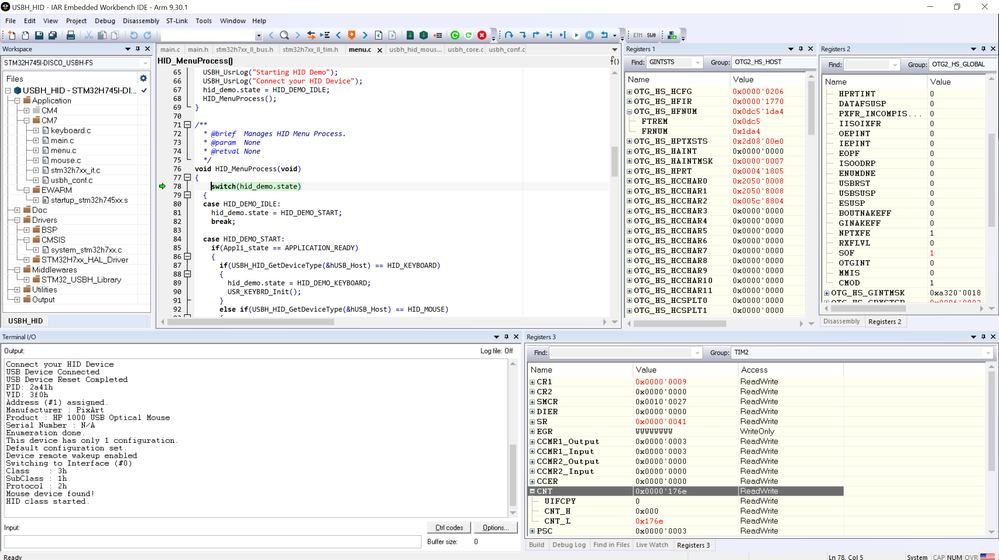Click the Terminal I/O Input field
The image size is (999, 560).
click(x=212, y=542)
